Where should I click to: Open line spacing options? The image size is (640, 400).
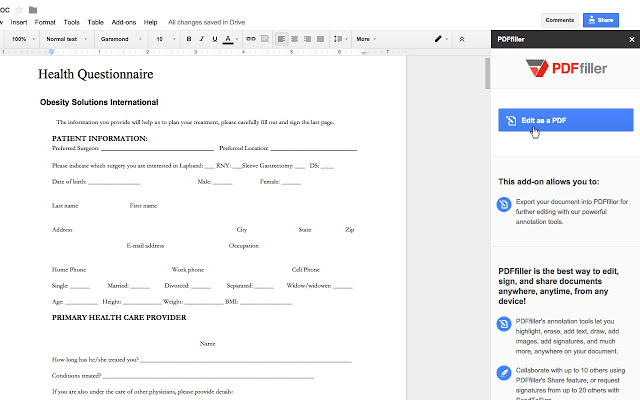[340, 39]
